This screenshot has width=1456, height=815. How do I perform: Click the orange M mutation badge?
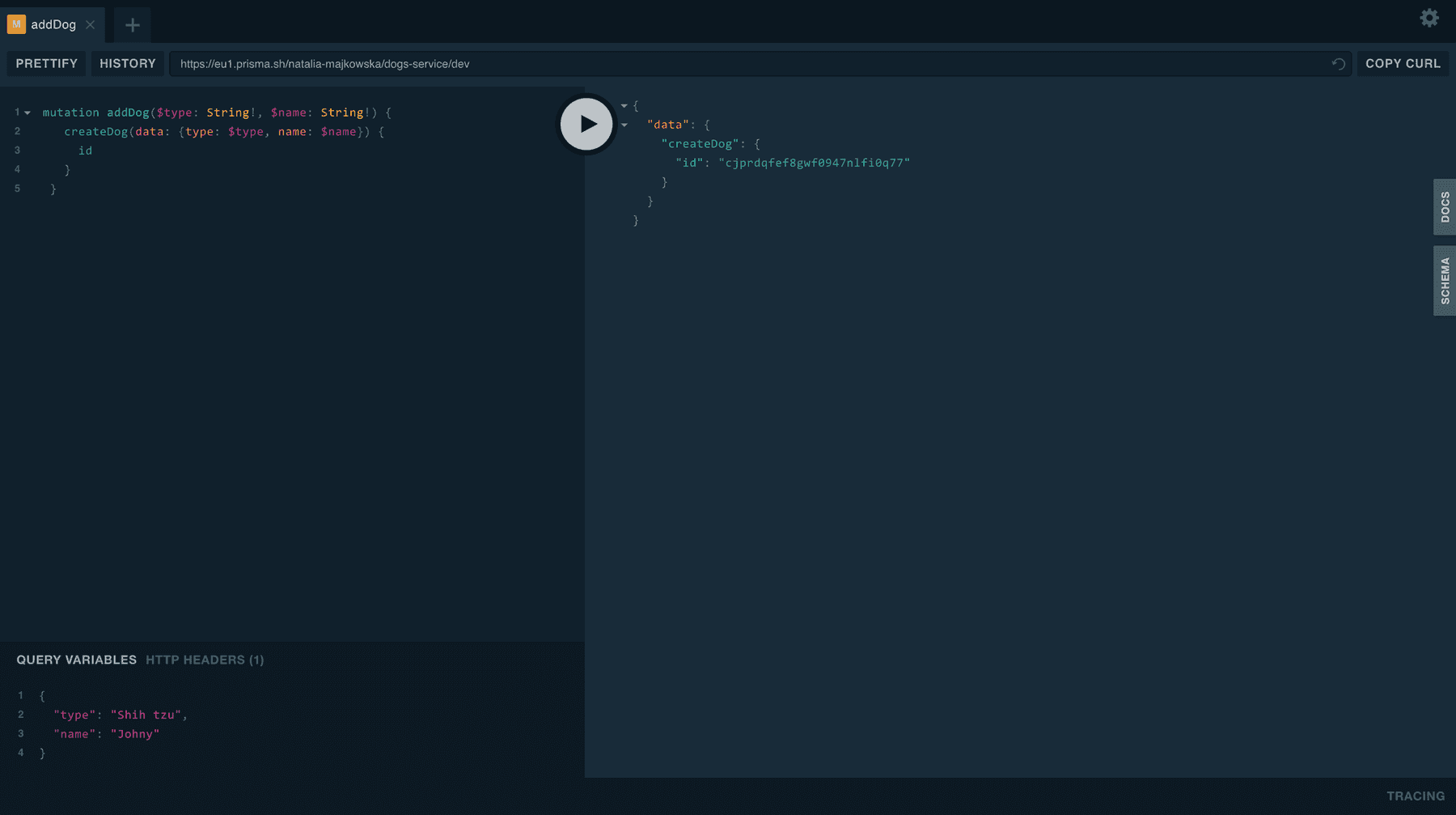click(16, 24)
